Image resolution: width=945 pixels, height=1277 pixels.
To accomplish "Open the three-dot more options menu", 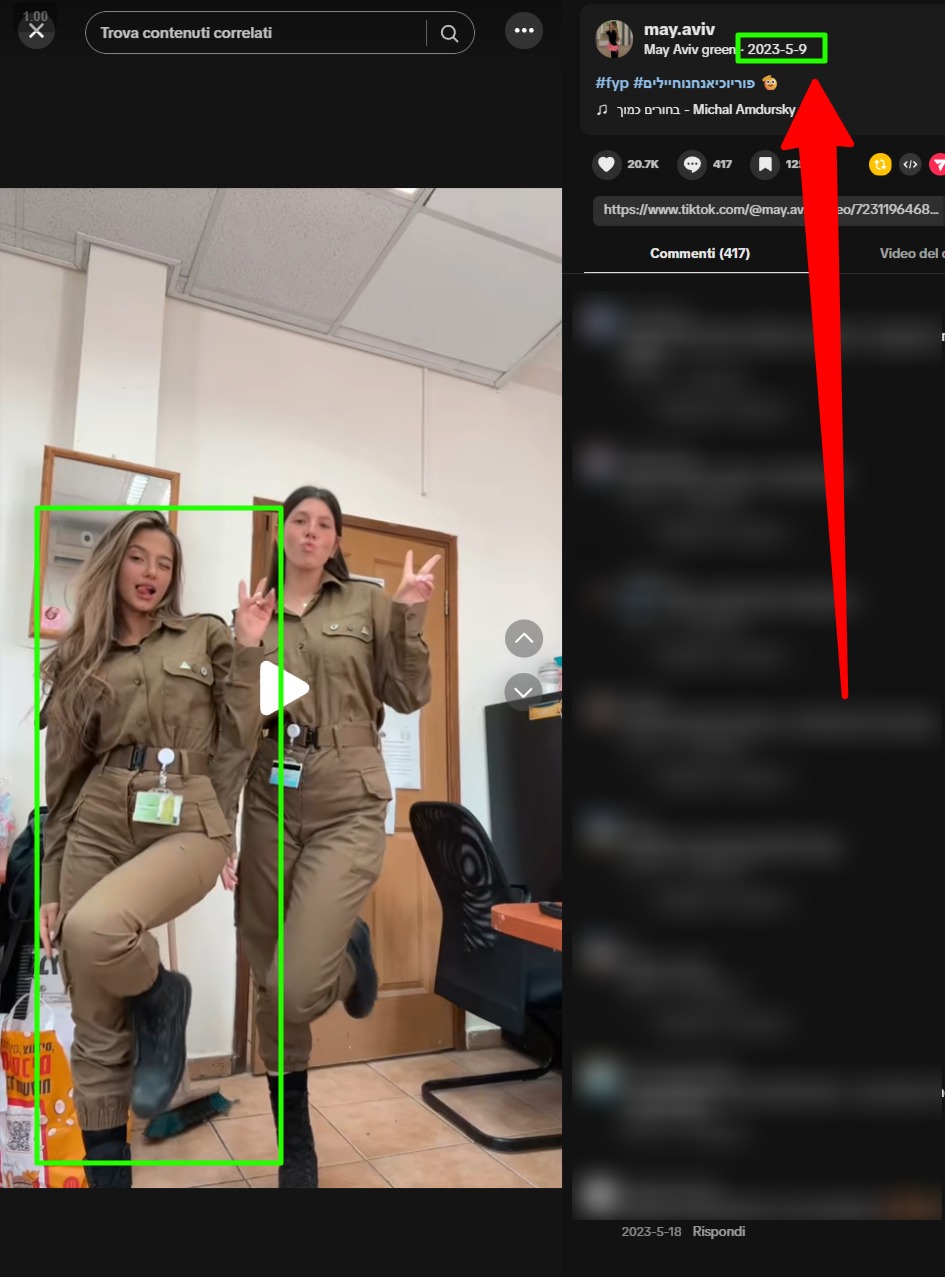I will 524,31.
